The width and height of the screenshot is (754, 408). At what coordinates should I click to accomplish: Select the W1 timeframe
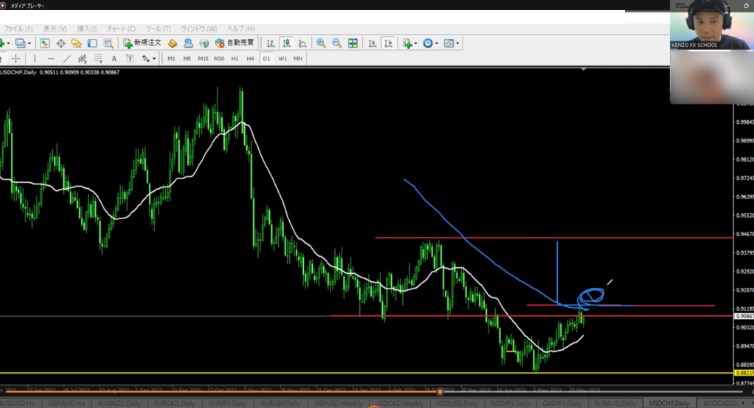click(282, 58)
